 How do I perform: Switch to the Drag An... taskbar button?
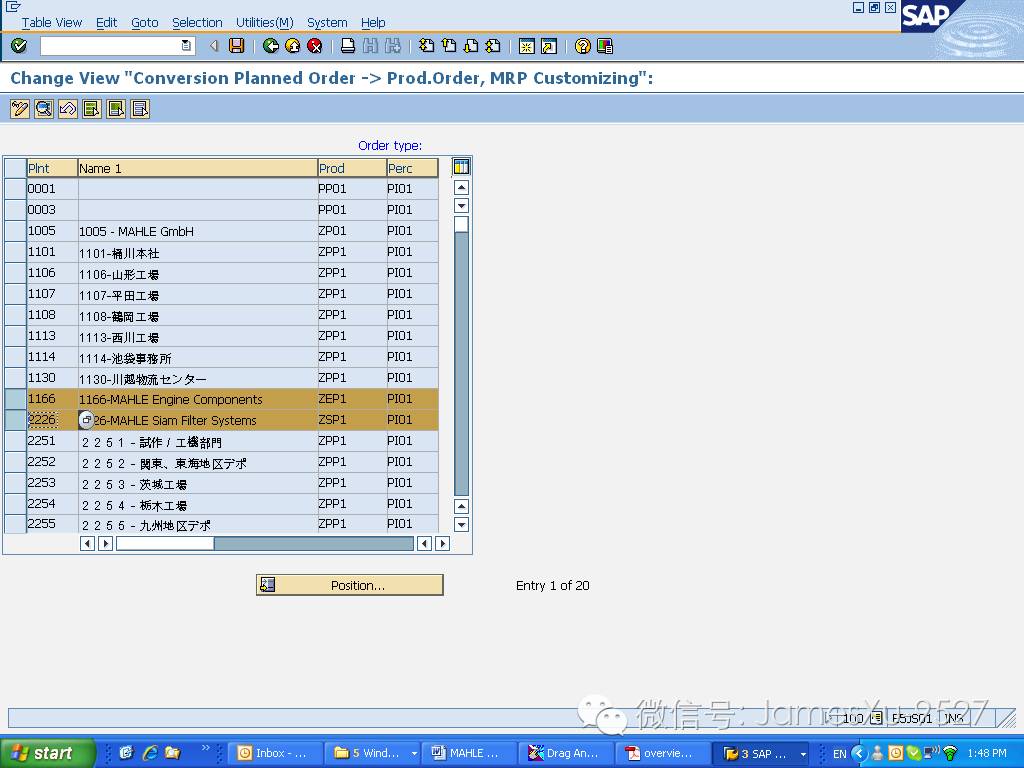coord(566,753)
